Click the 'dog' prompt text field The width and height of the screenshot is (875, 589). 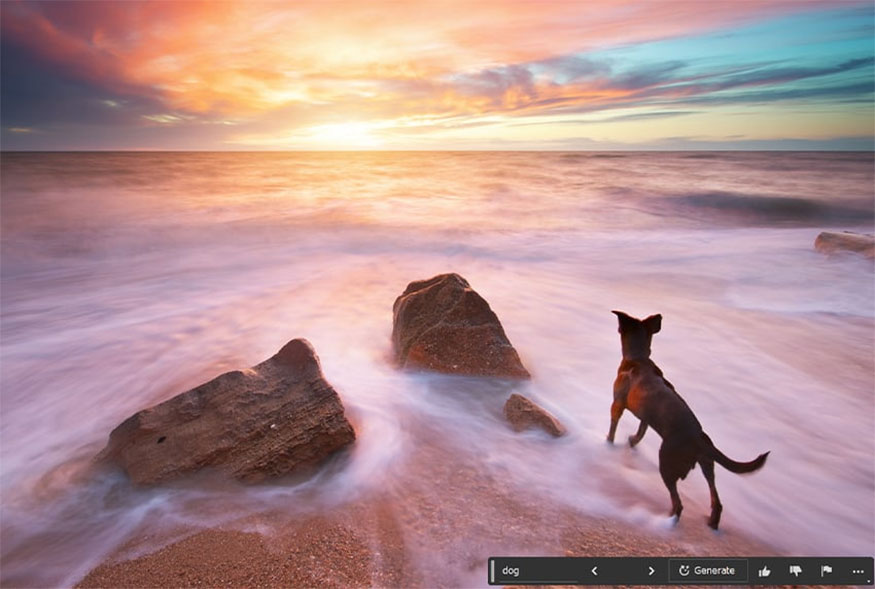point(539,571)
